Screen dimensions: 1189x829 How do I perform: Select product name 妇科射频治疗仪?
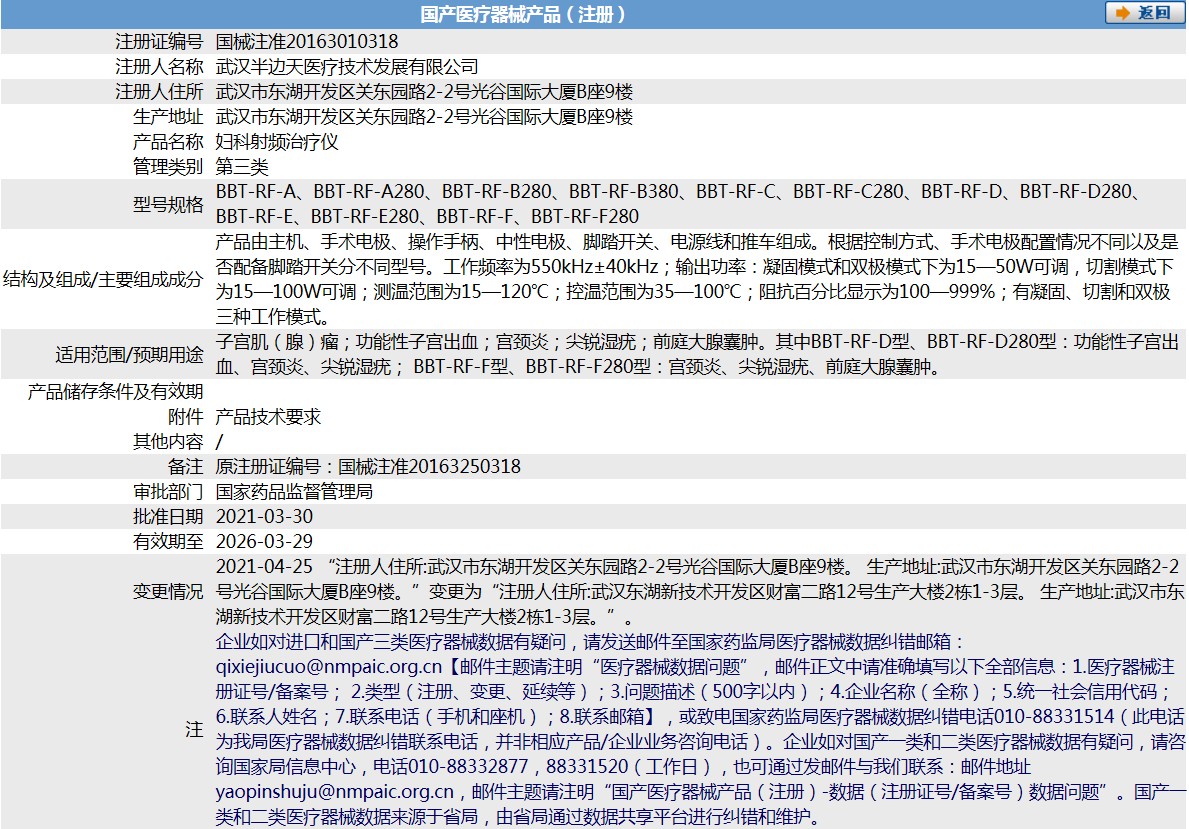[277, 142]
